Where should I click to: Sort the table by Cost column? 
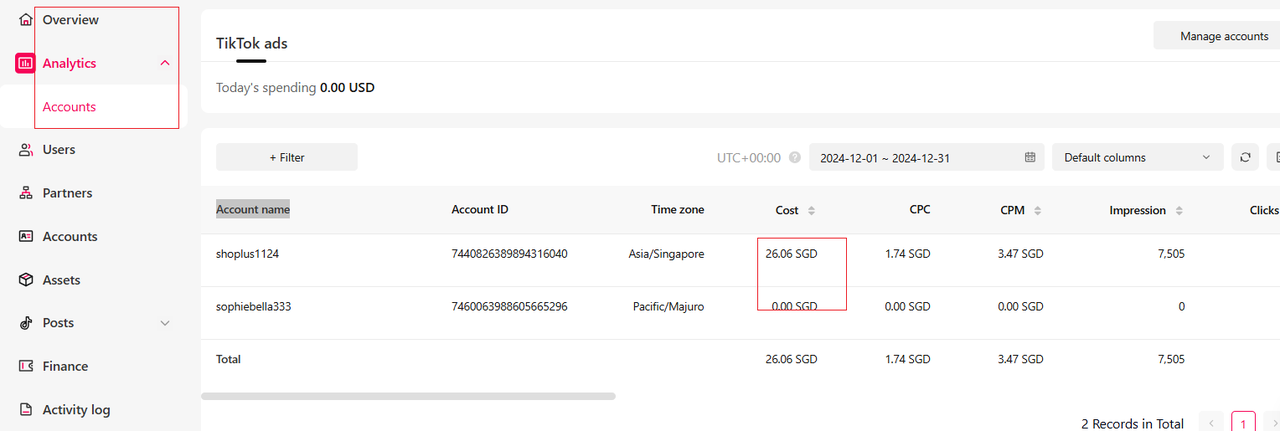[811, 211]
